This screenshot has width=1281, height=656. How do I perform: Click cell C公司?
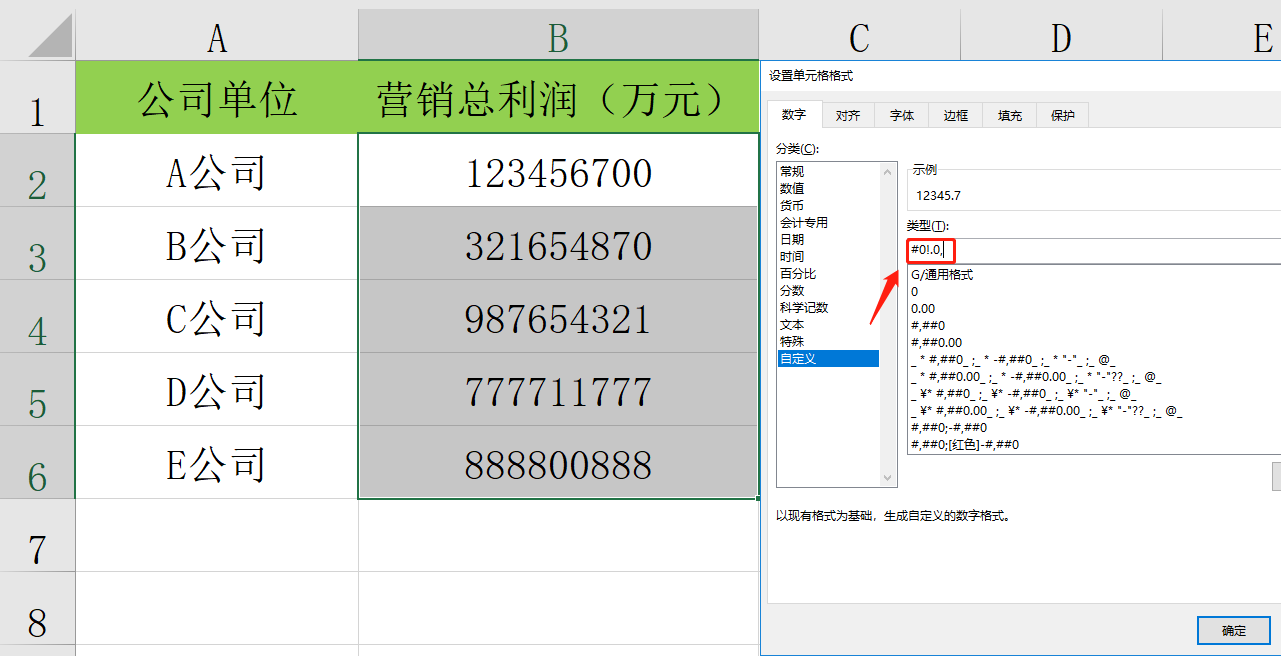217,316
